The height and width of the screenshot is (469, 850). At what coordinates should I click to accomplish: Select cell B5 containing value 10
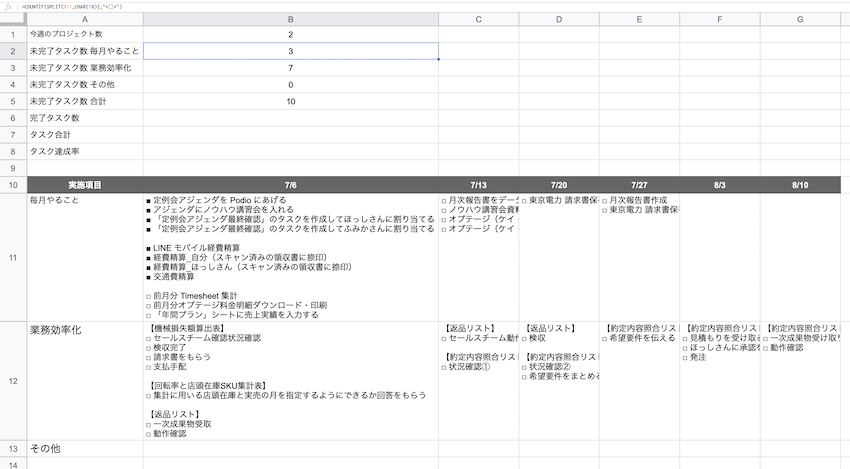[290, 101]
